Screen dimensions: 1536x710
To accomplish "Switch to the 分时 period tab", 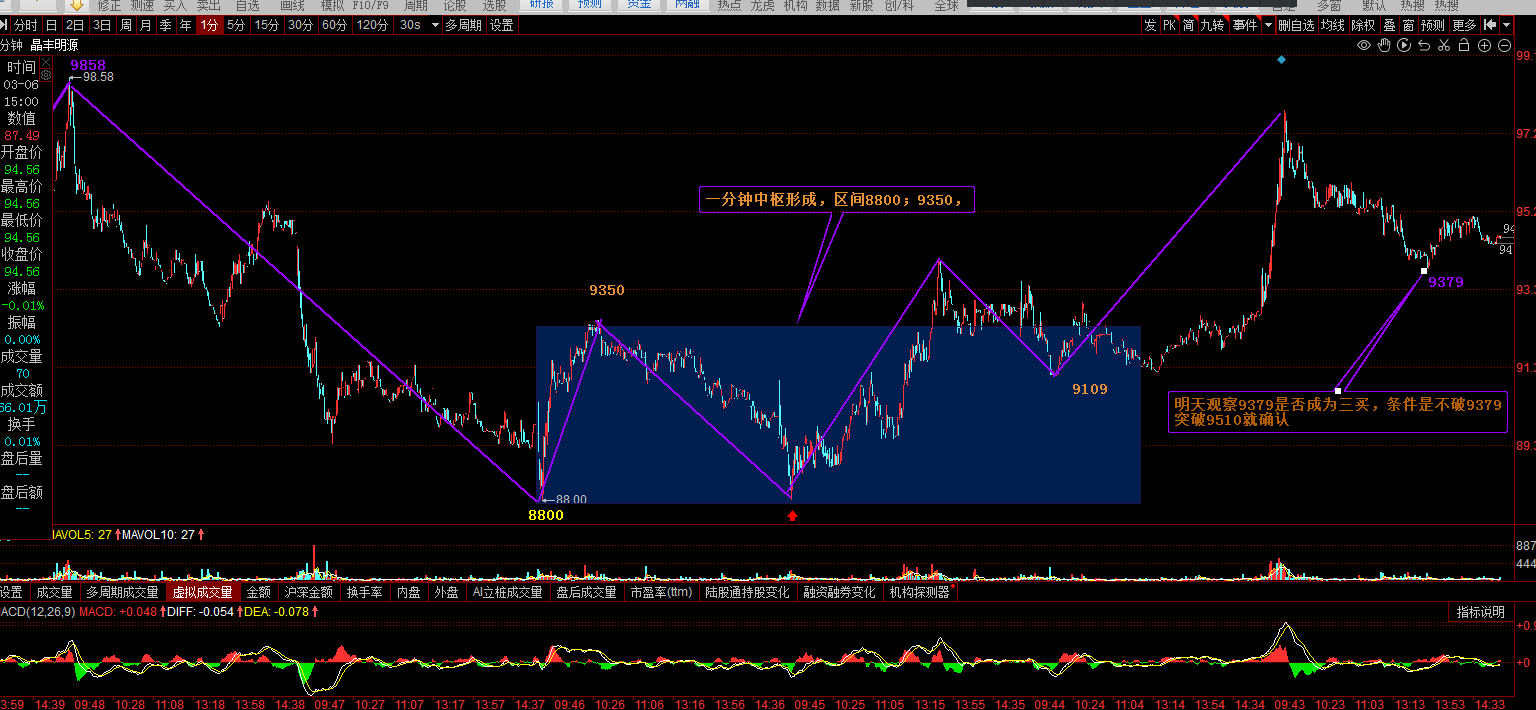I will click(x=26, y=25).
